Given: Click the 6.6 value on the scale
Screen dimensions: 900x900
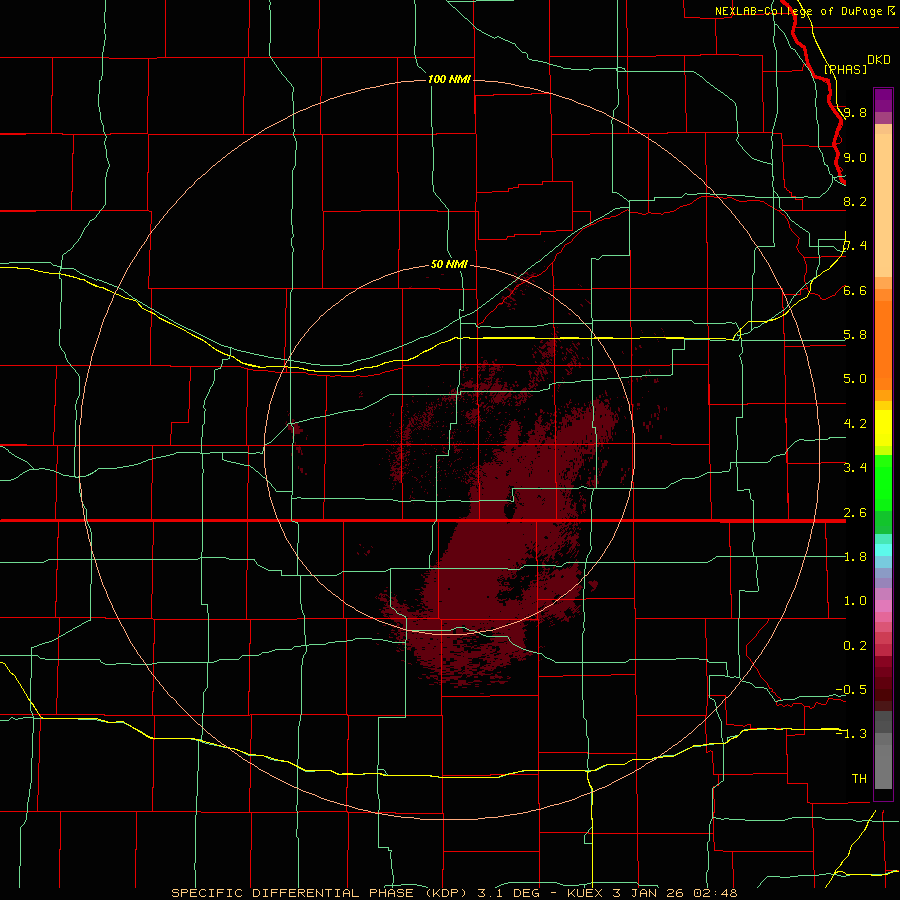Looking at the screenshot, I should (x=855, y=290).
